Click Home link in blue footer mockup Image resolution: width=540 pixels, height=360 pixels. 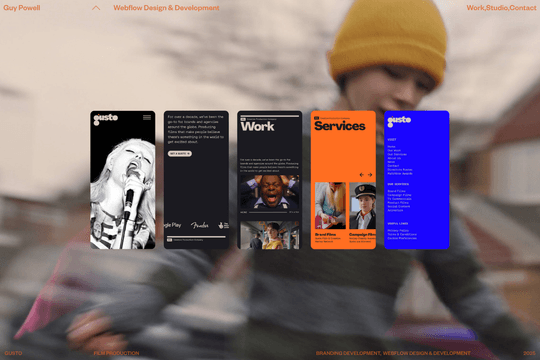[391, 147]
